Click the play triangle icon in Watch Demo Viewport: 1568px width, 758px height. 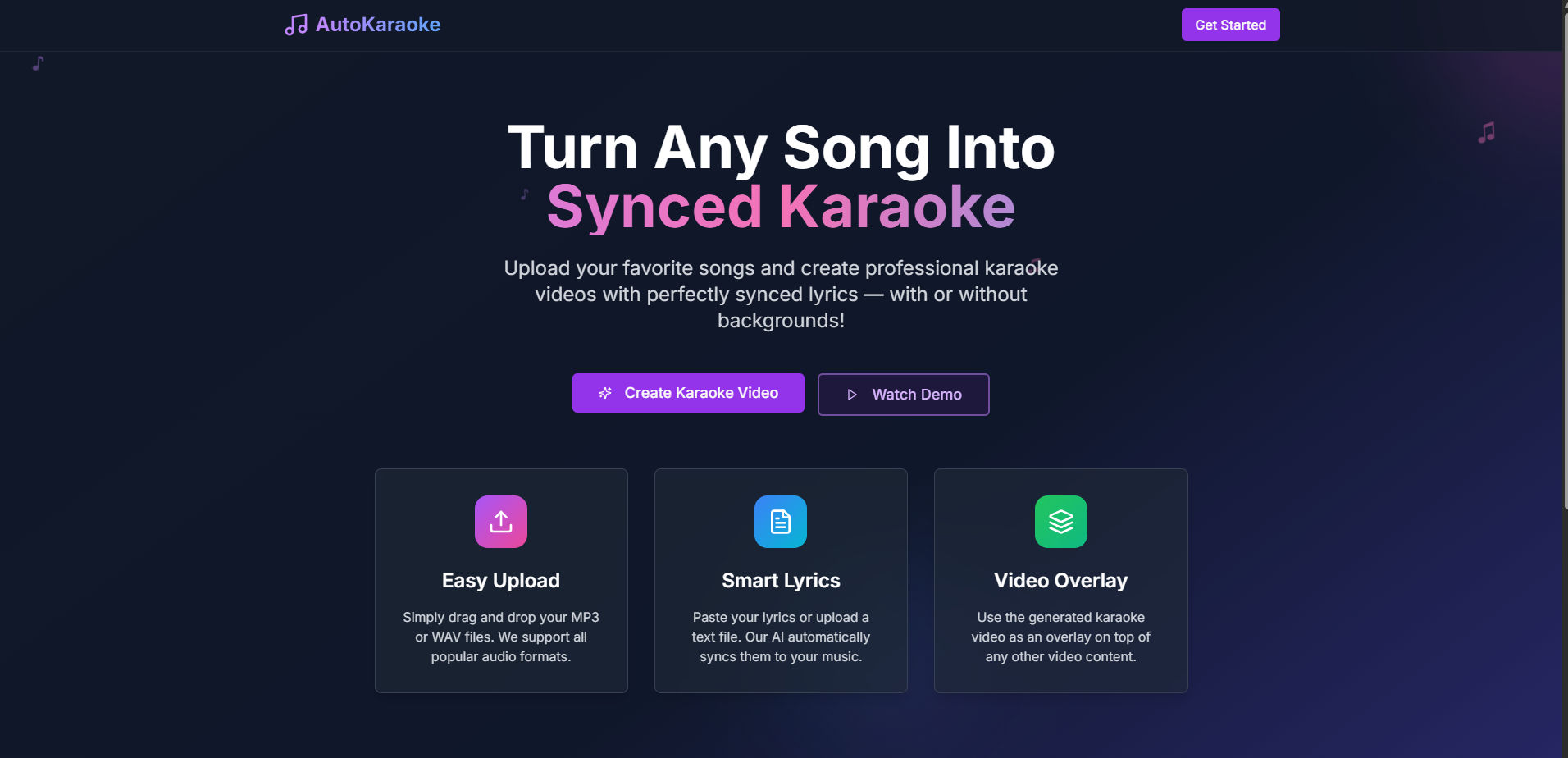[852, 395]
